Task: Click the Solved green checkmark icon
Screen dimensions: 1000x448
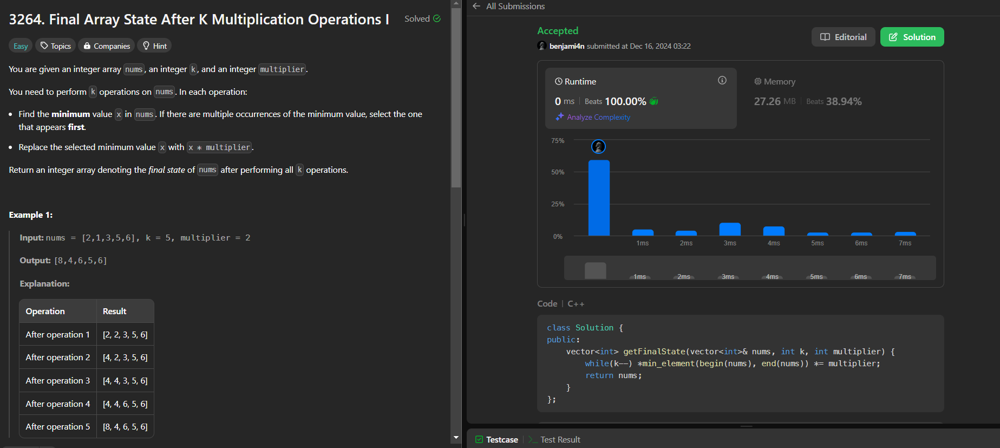Action: click(437, 19)
